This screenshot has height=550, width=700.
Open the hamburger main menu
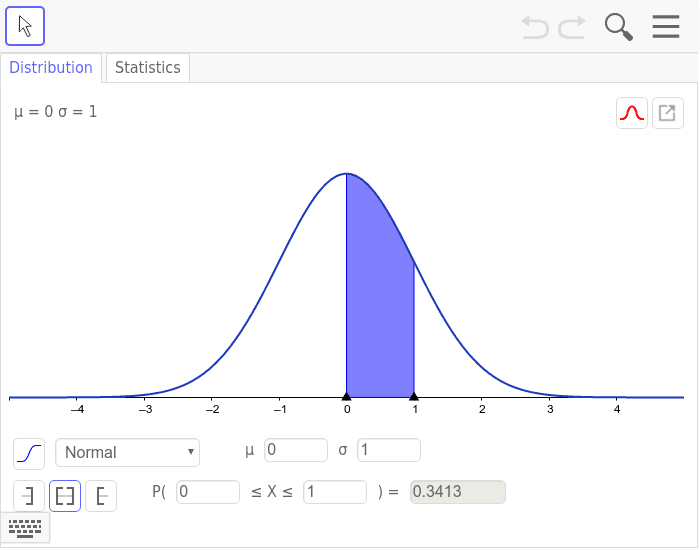666,26
